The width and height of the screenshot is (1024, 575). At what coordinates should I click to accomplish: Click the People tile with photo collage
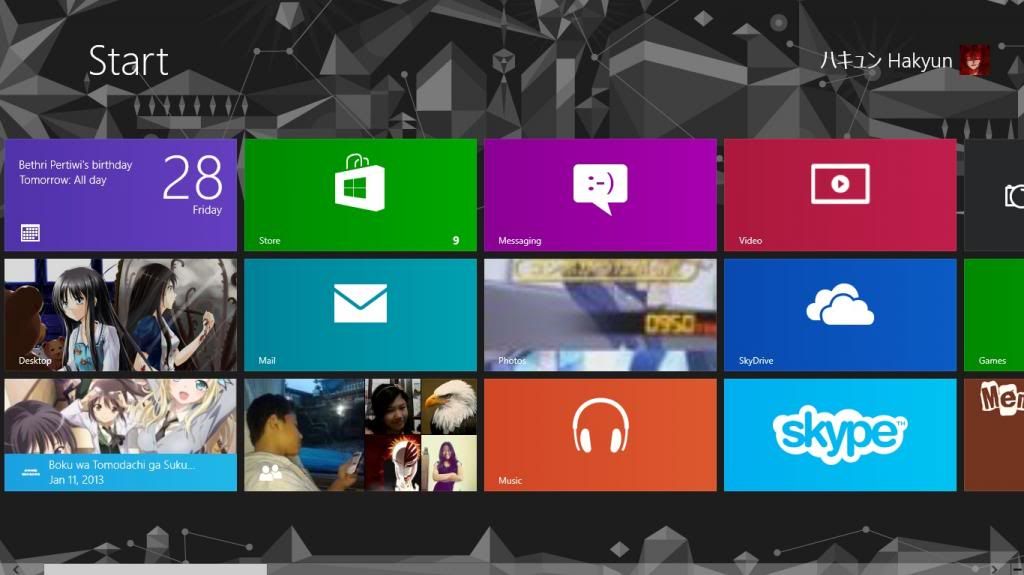[360, 434]
